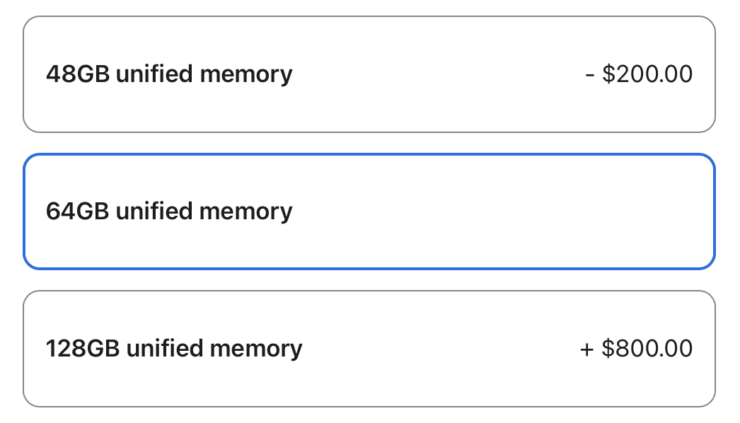This screenshot has height=423, width=740.
Task: Switch memory to the smallest 48GB tier
Action: 369,74
